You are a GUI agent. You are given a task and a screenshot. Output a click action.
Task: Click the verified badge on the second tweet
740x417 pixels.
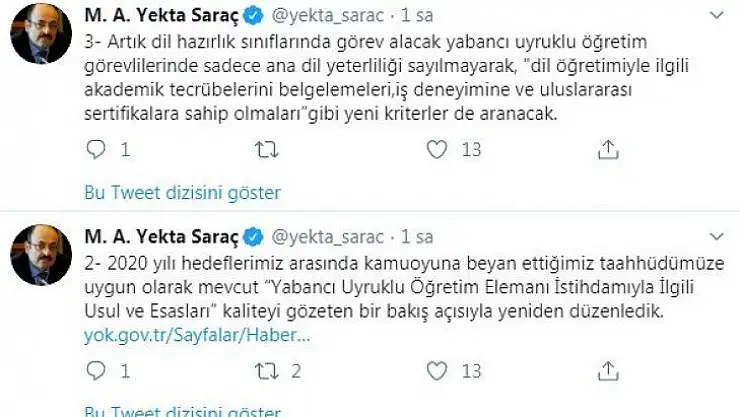point(255,237)
